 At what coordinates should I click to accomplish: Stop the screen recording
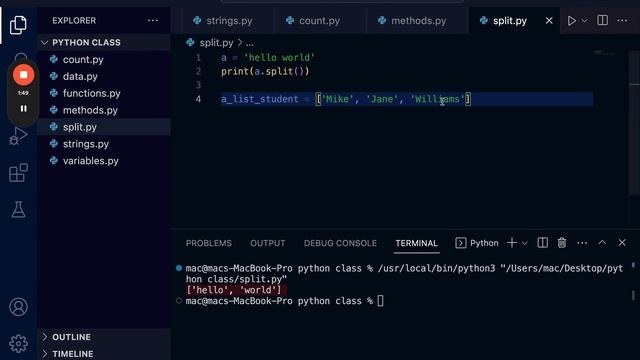24,75
